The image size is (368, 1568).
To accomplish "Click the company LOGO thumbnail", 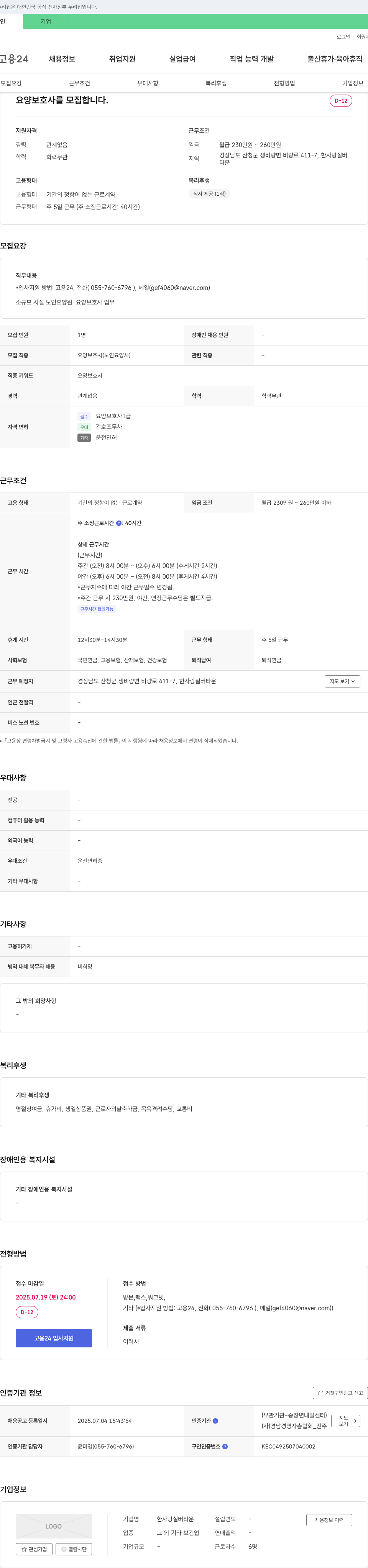I will 54,1526.
